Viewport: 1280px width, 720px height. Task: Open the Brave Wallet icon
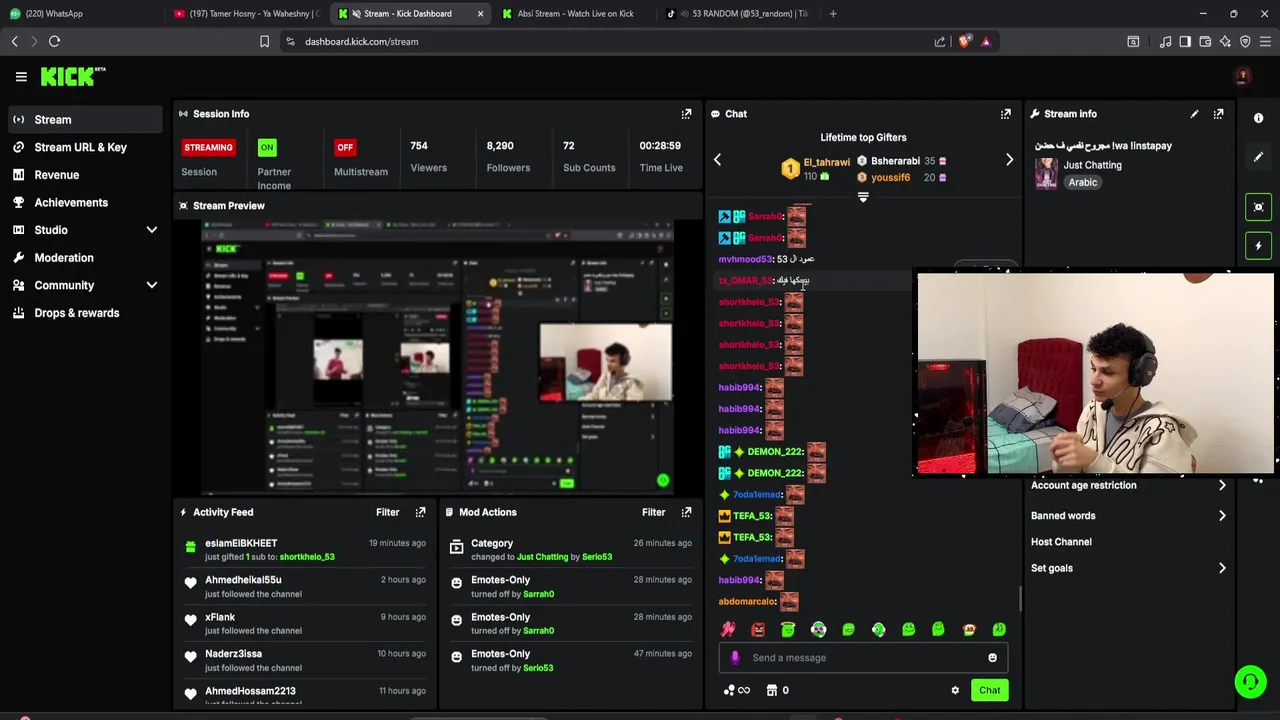point(1205,41)
